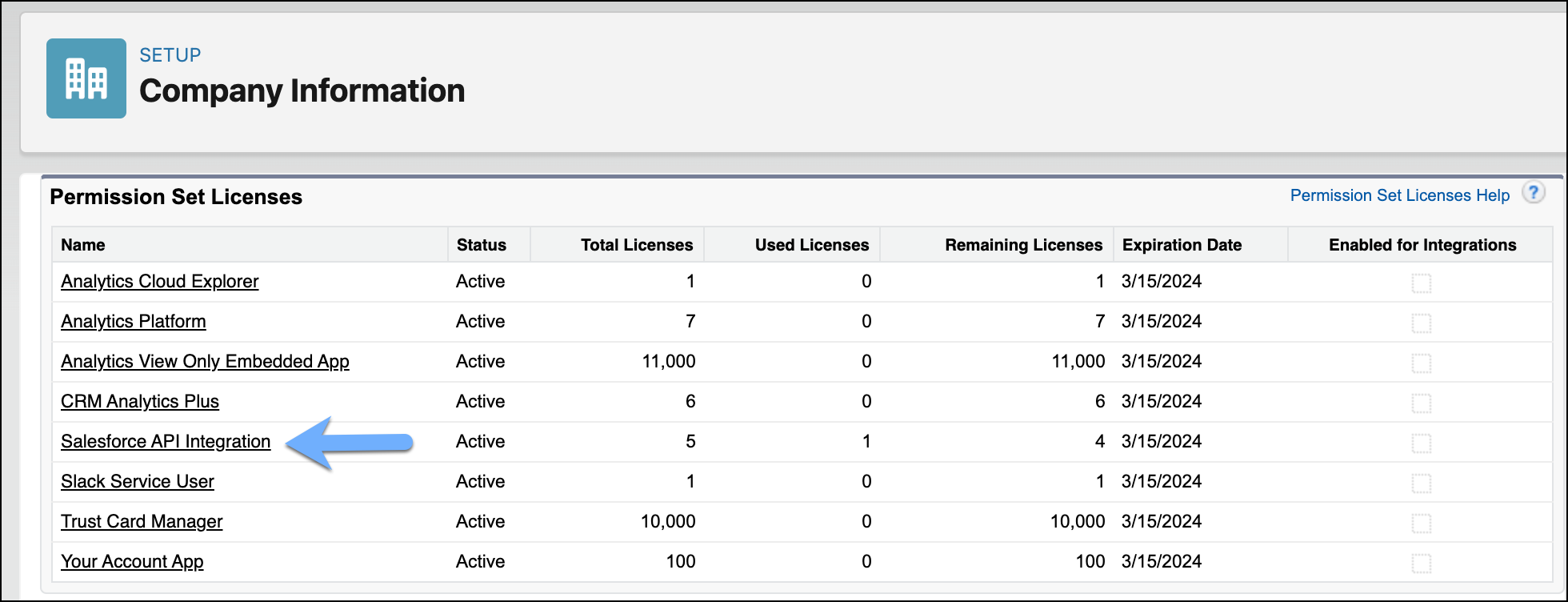Open Permission Set Licenses Help link
1568x602 pixels.
pos(1399,195)
